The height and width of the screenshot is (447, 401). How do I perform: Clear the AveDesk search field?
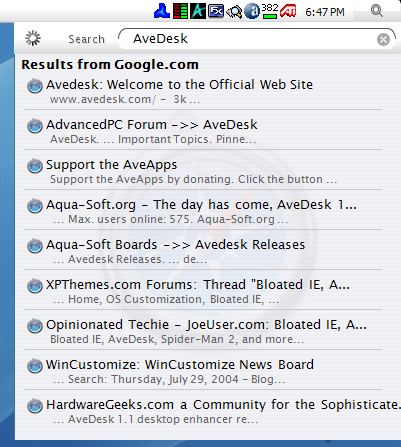point(383,39)
